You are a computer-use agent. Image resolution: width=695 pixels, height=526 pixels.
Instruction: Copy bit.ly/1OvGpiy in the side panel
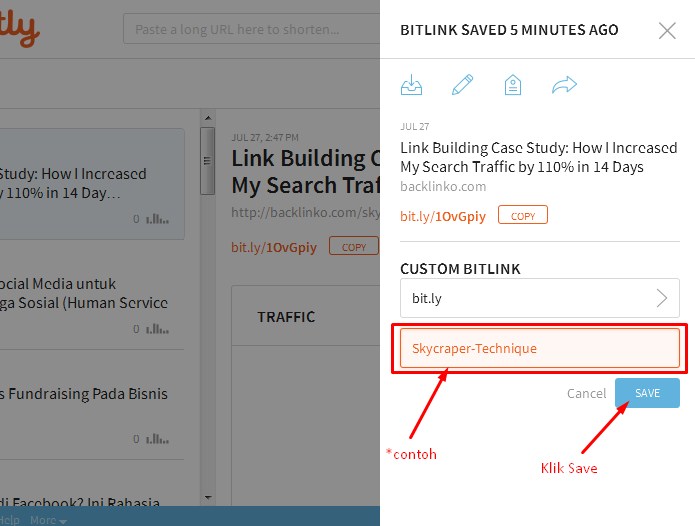(x=523, y=215)
